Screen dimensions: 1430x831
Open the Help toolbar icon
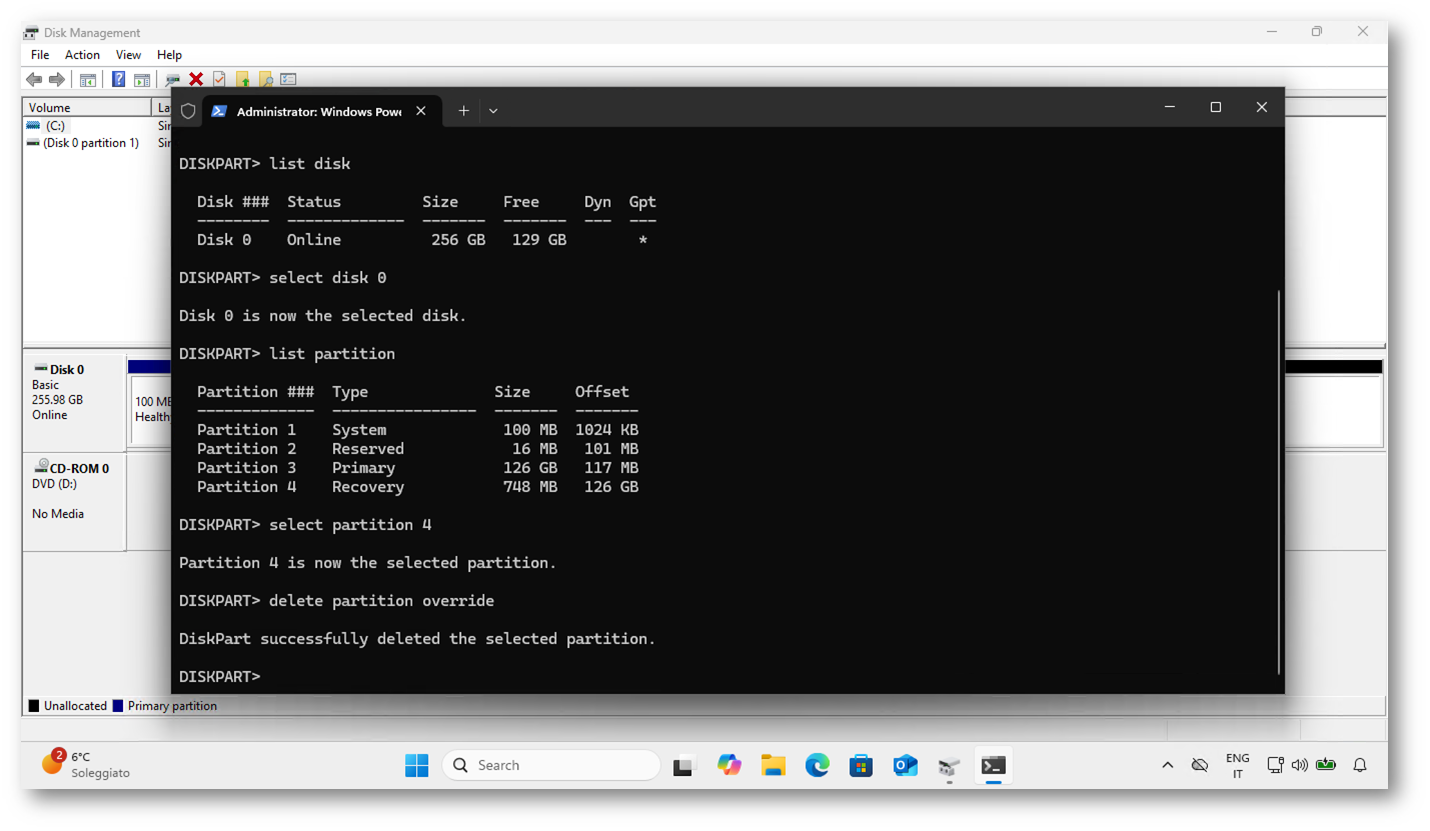tap(119, 79)
